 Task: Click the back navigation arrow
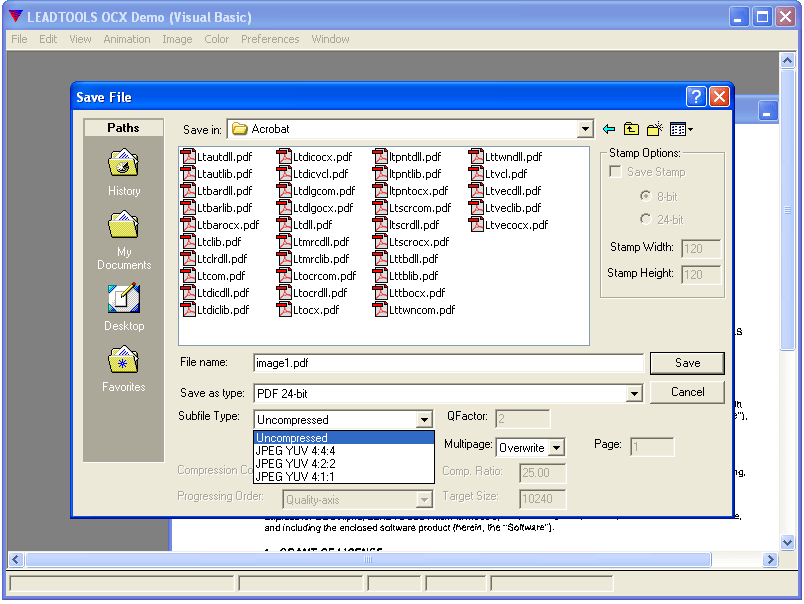[x=609, y=129]
